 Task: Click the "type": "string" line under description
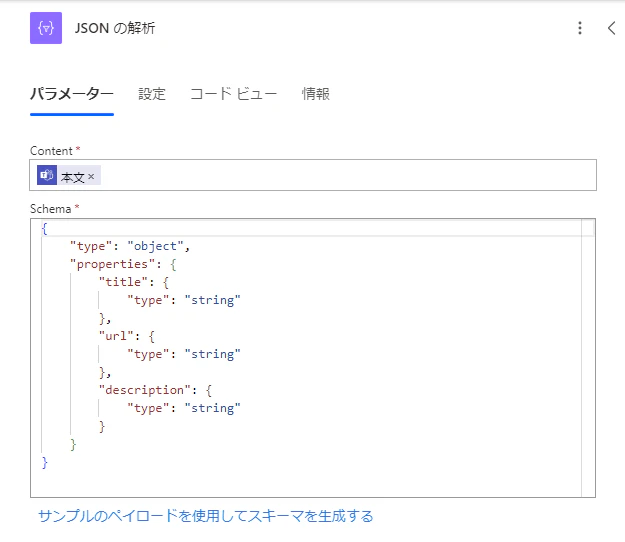(x=184, y=408)
